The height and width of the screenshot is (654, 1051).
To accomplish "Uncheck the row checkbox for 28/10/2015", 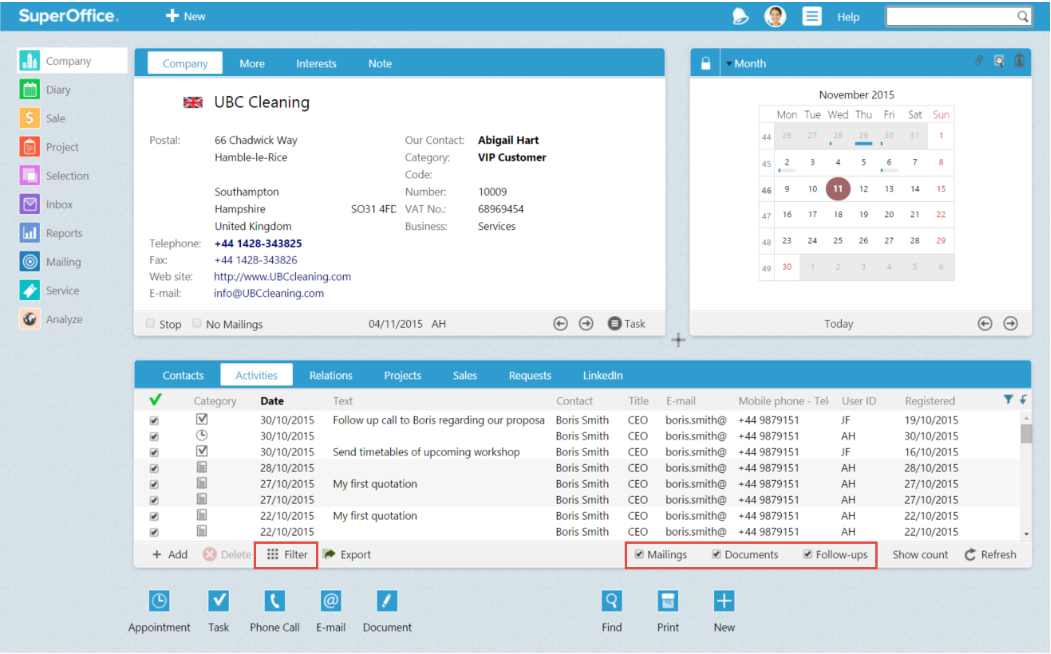I will pyautogui.click(x=154, y=468).
